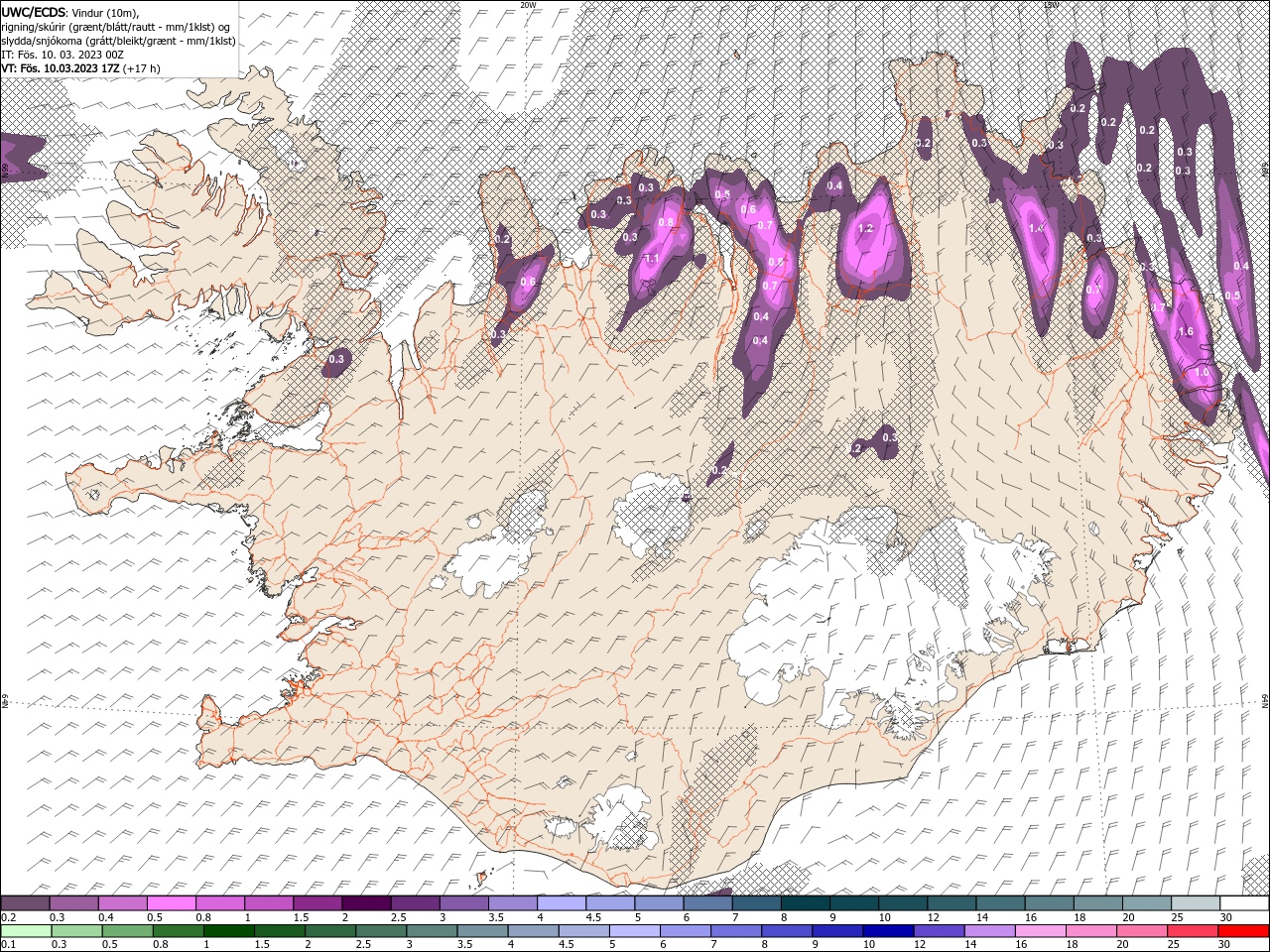The height and width of the screenshot is (952, 1270).
Task: Pick the darkest purple swatch labeled 2 in the top legend row
Action: click(366, 903)
